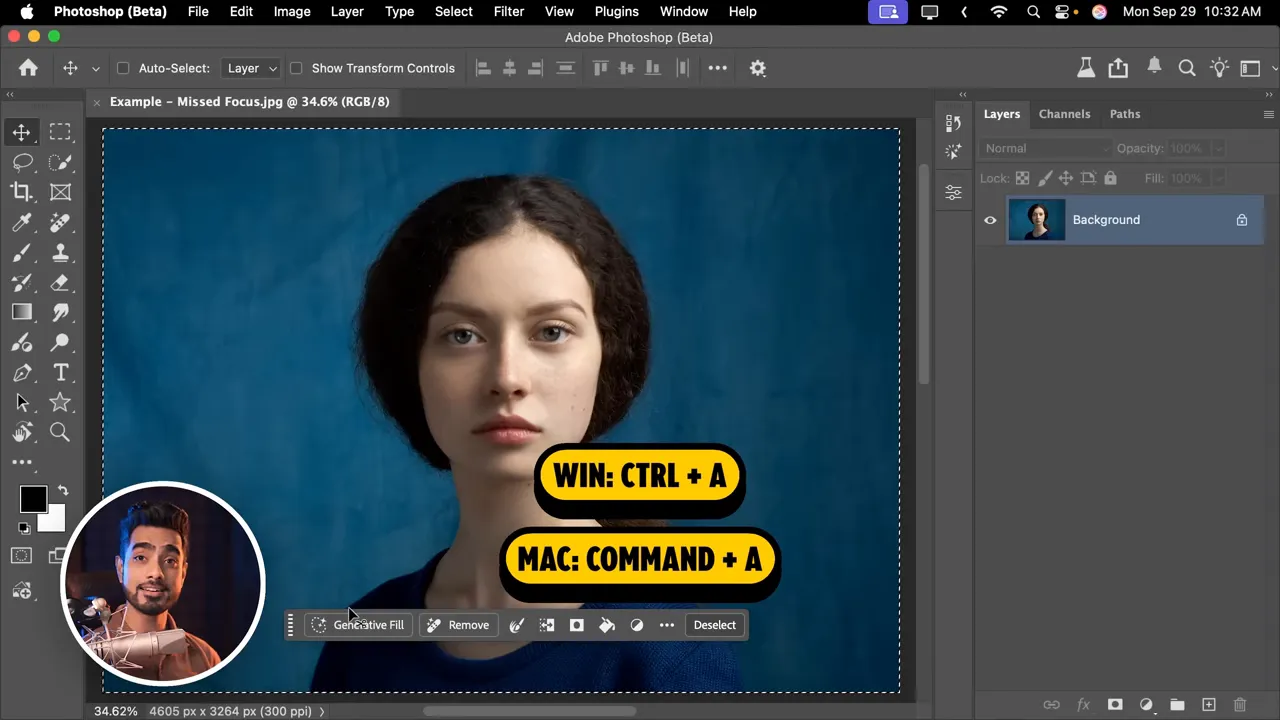Select the Rectangular Marquee tool
Image resolution: width=1280 pixels, height=720 pixels.
[60, 132]
